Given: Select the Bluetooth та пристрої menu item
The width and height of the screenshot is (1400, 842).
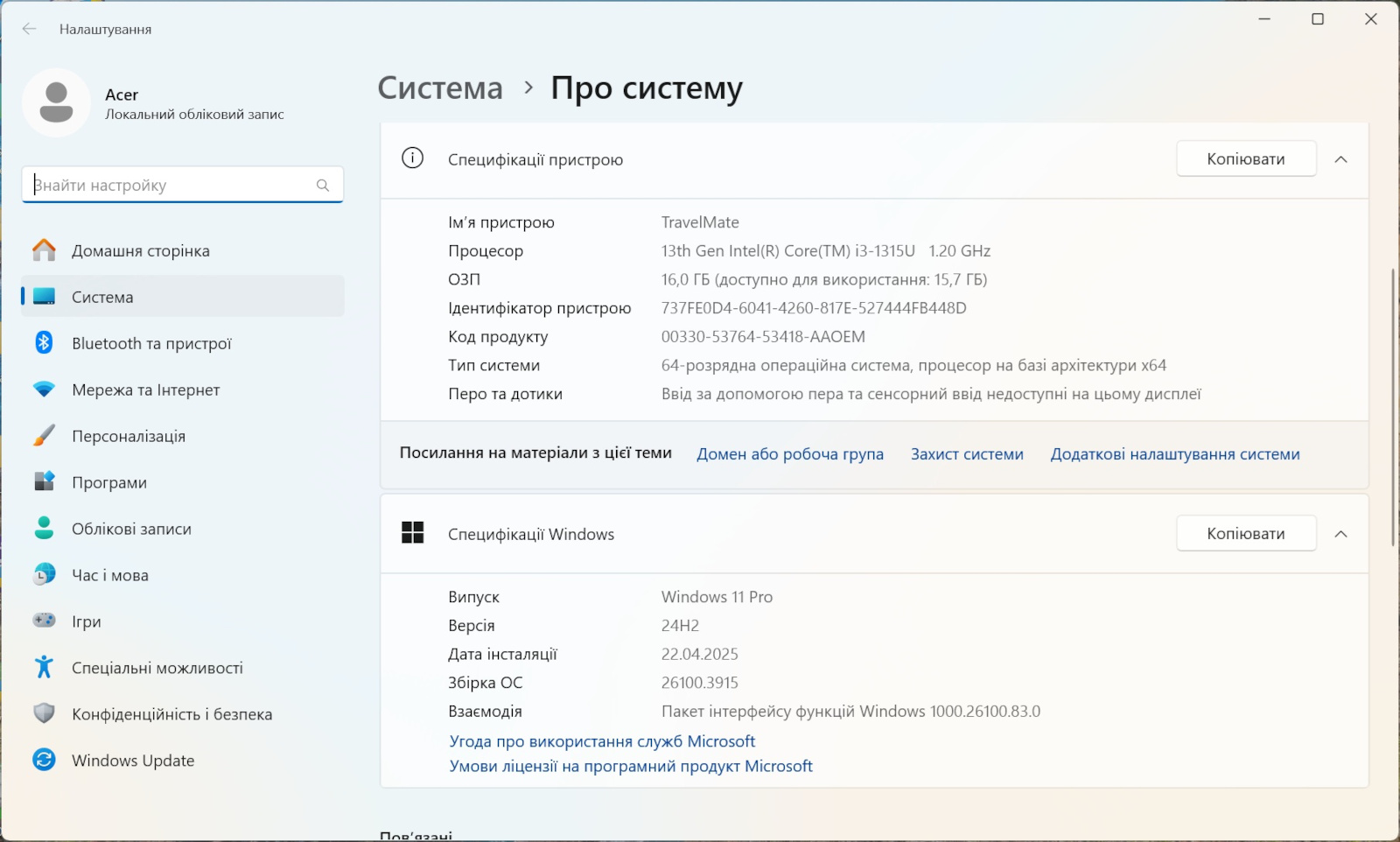Looking at the screenshot, I should 183,343.
